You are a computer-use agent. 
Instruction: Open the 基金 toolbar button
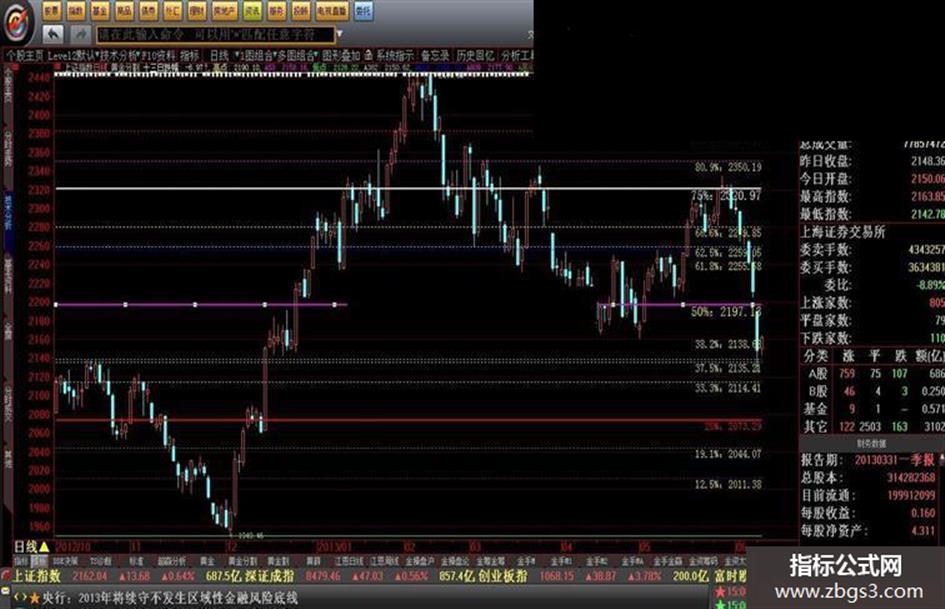(x=100, y=11)
